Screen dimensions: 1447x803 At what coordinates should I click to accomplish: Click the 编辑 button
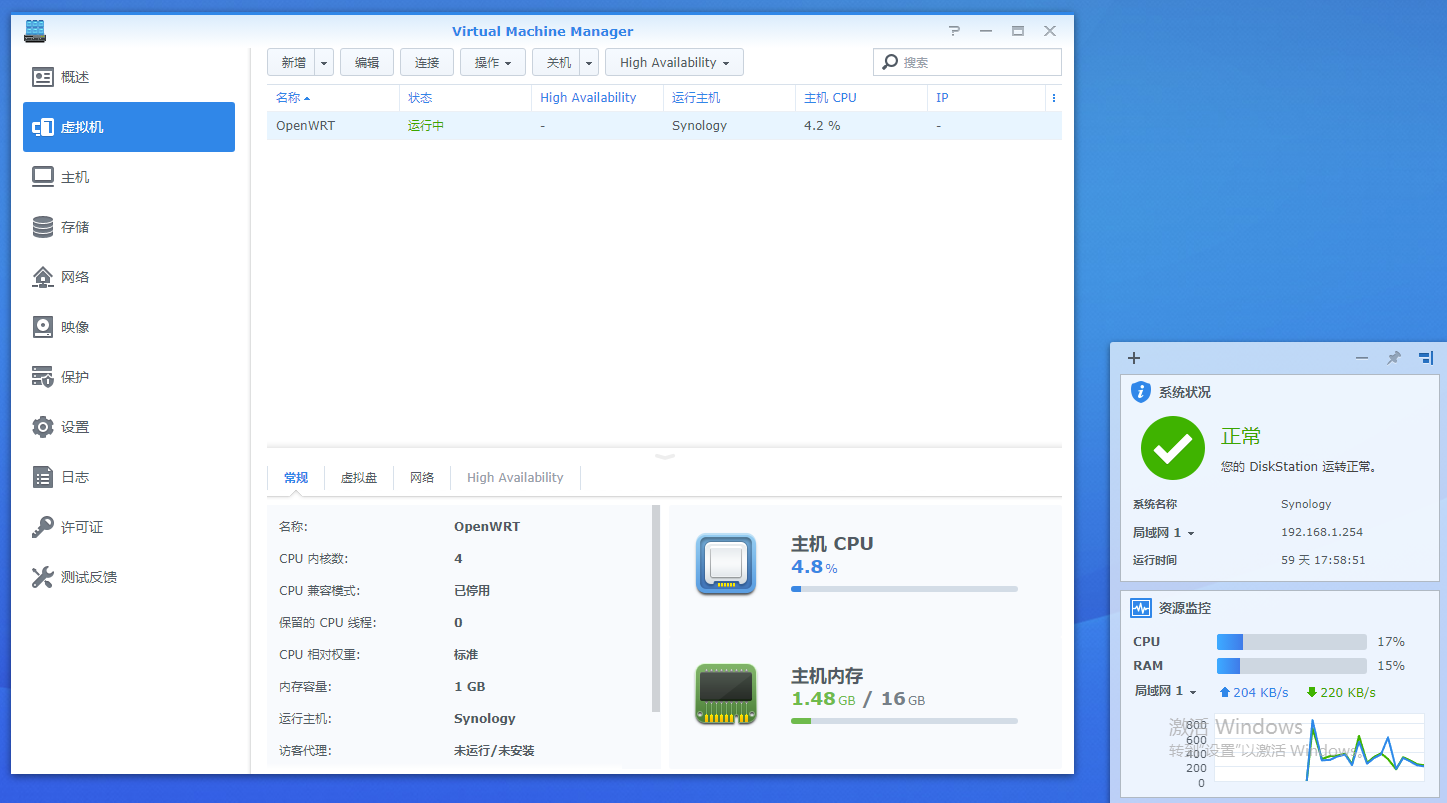click(x=367, y=62)
